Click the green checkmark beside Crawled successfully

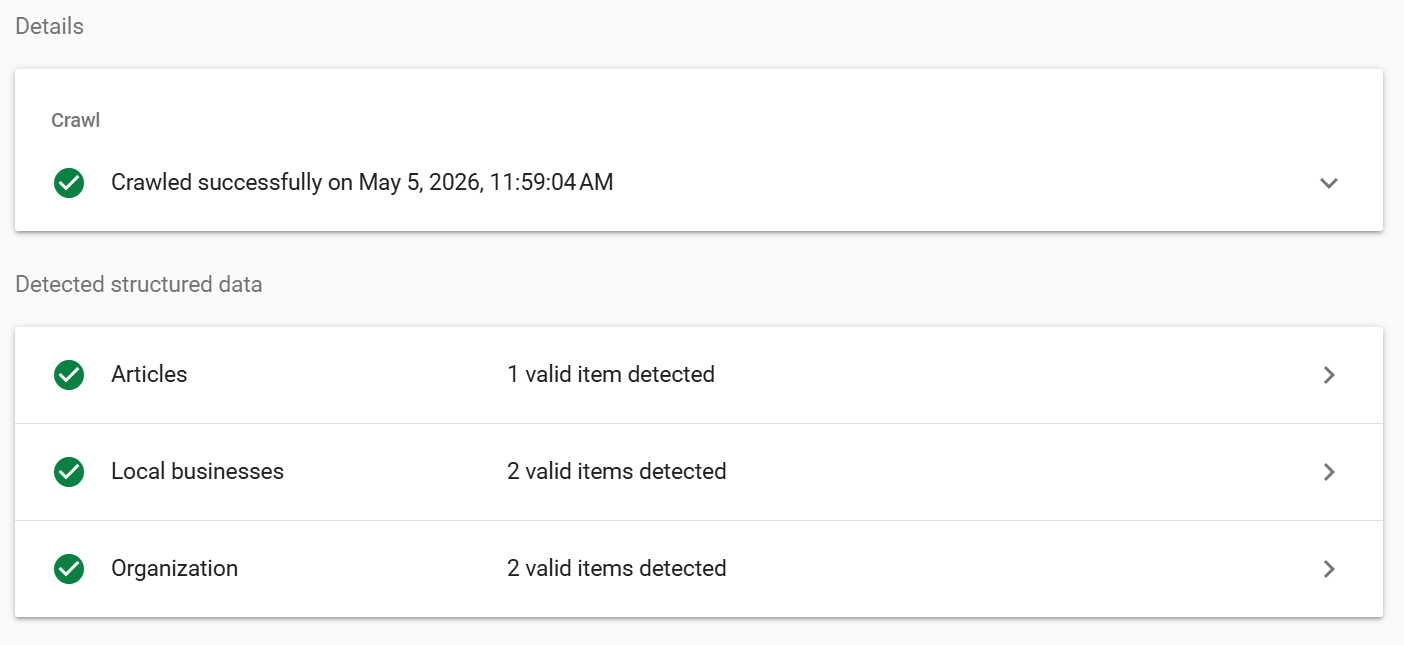click(69, 183)
